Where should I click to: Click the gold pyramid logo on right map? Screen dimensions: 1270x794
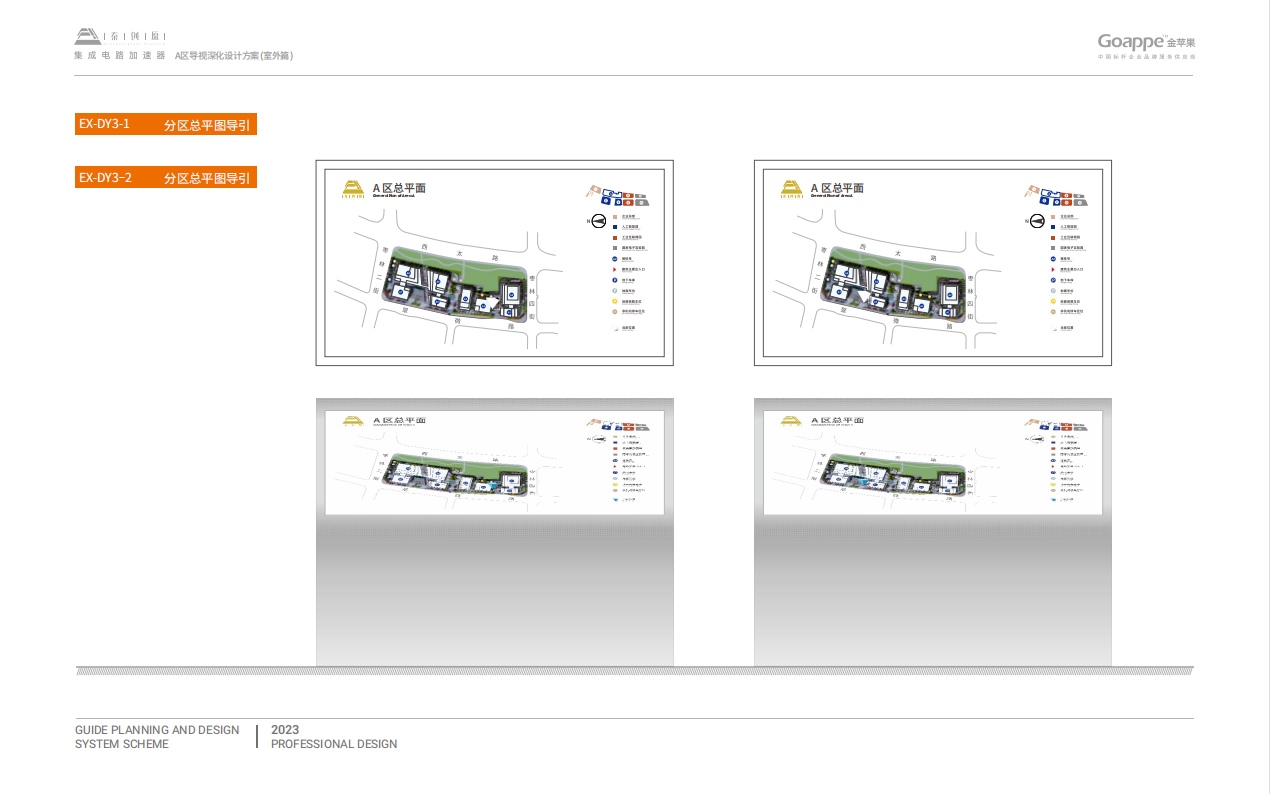point(789,189)
